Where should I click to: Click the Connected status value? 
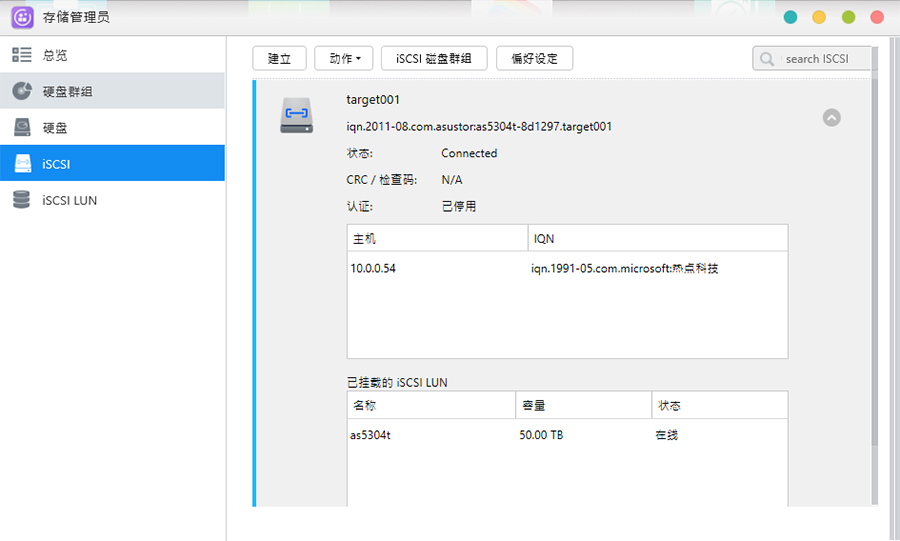(x=469, y=153)
